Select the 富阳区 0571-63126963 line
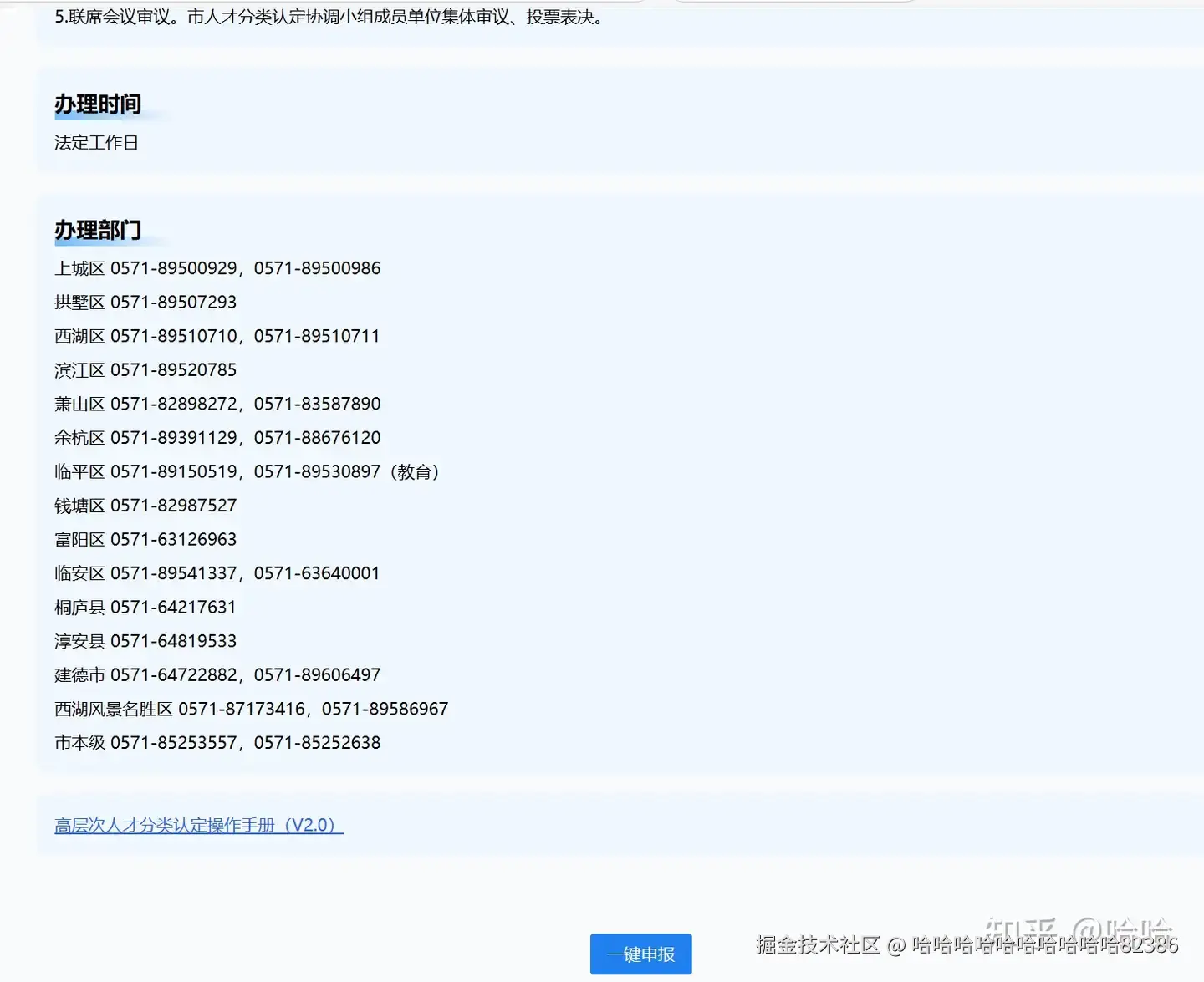 point(145,539)
